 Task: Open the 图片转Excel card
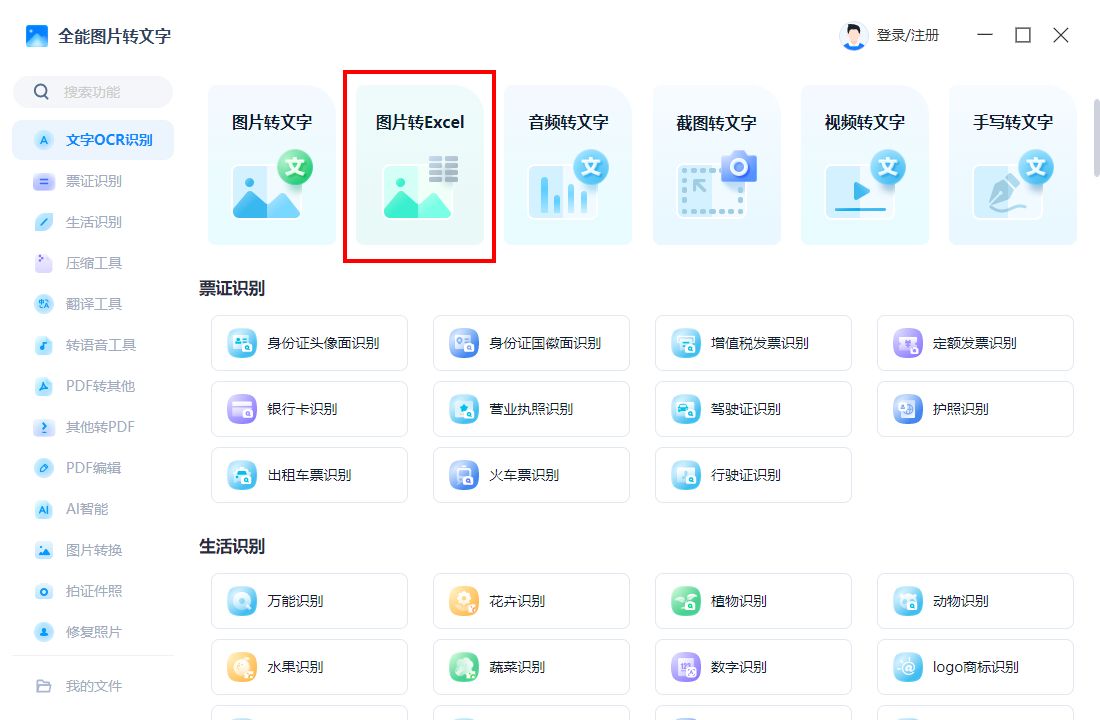tap(420, 166)
